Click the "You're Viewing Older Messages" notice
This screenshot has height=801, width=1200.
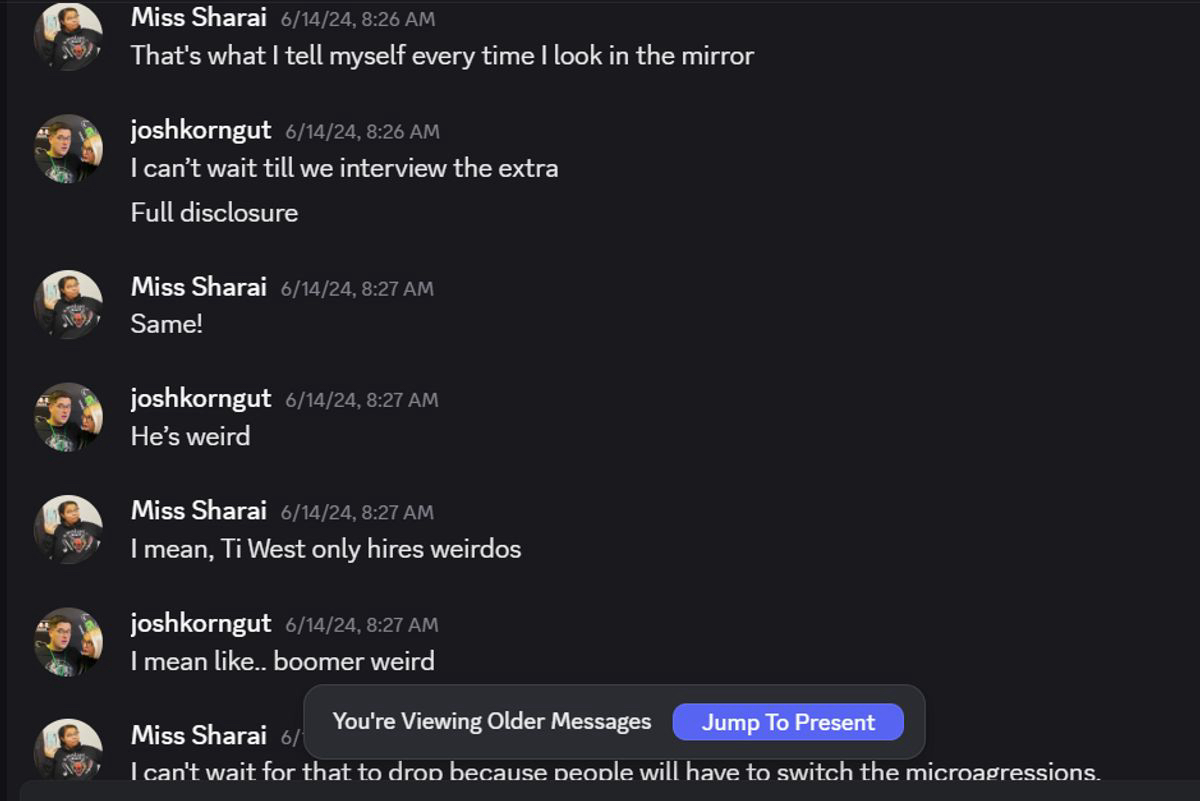tap(491, 722)
